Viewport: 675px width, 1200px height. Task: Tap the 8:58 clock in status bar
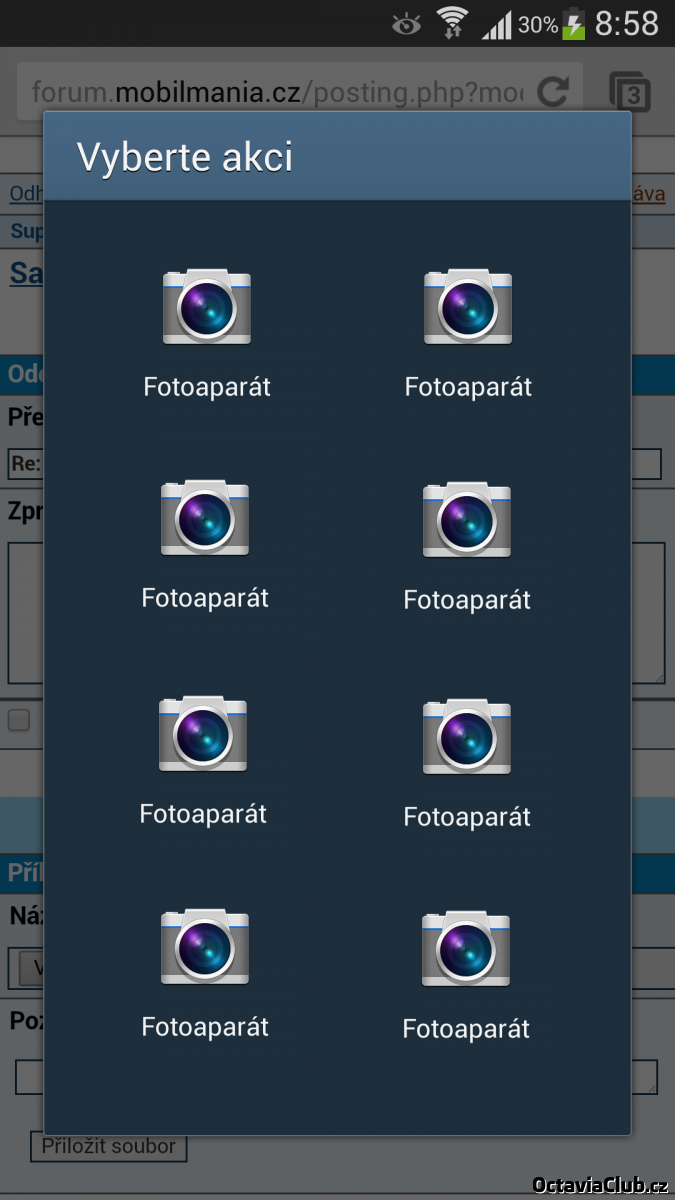click(627, 23)
